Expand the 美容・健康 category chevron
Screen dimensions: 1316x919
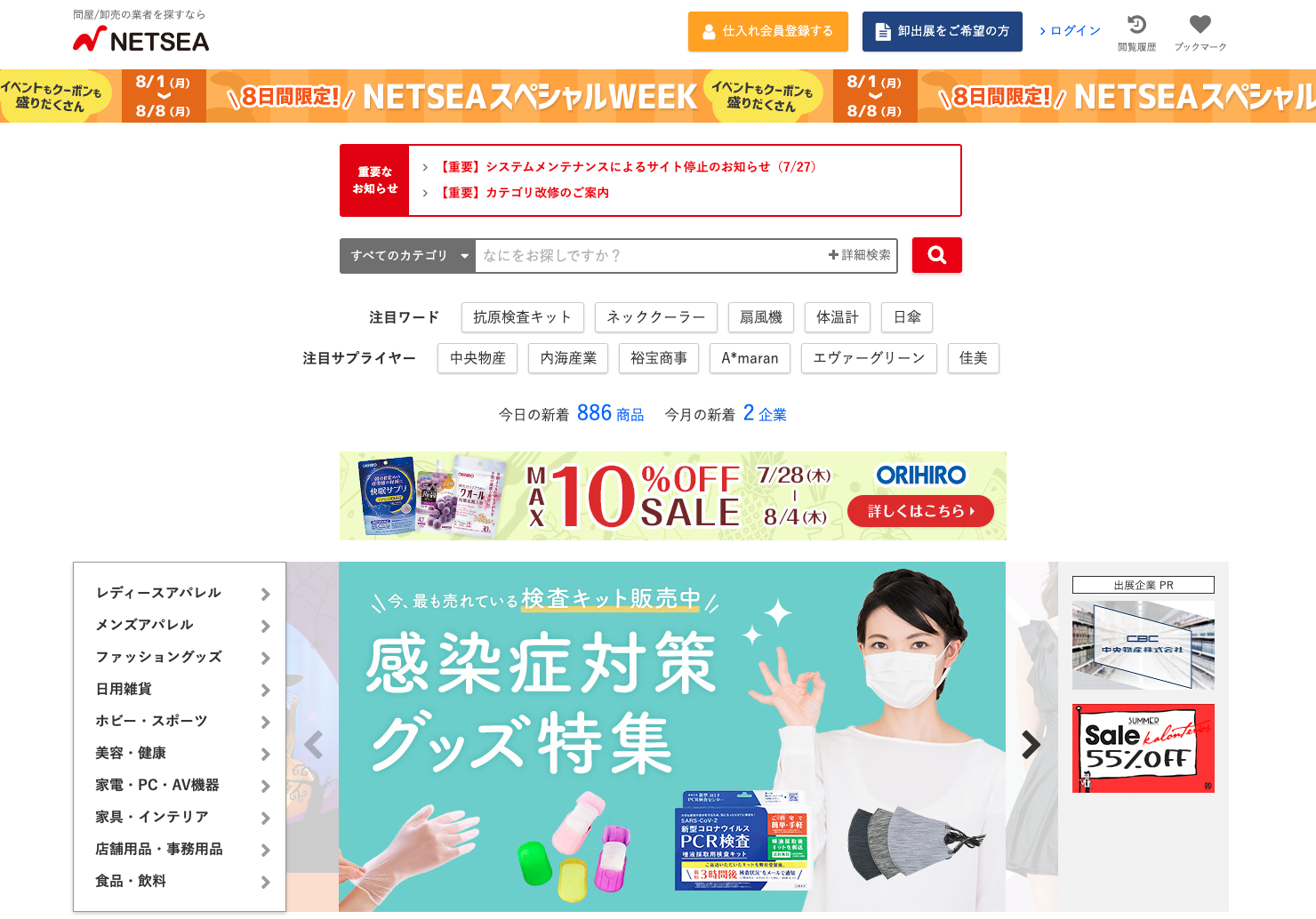265,754
